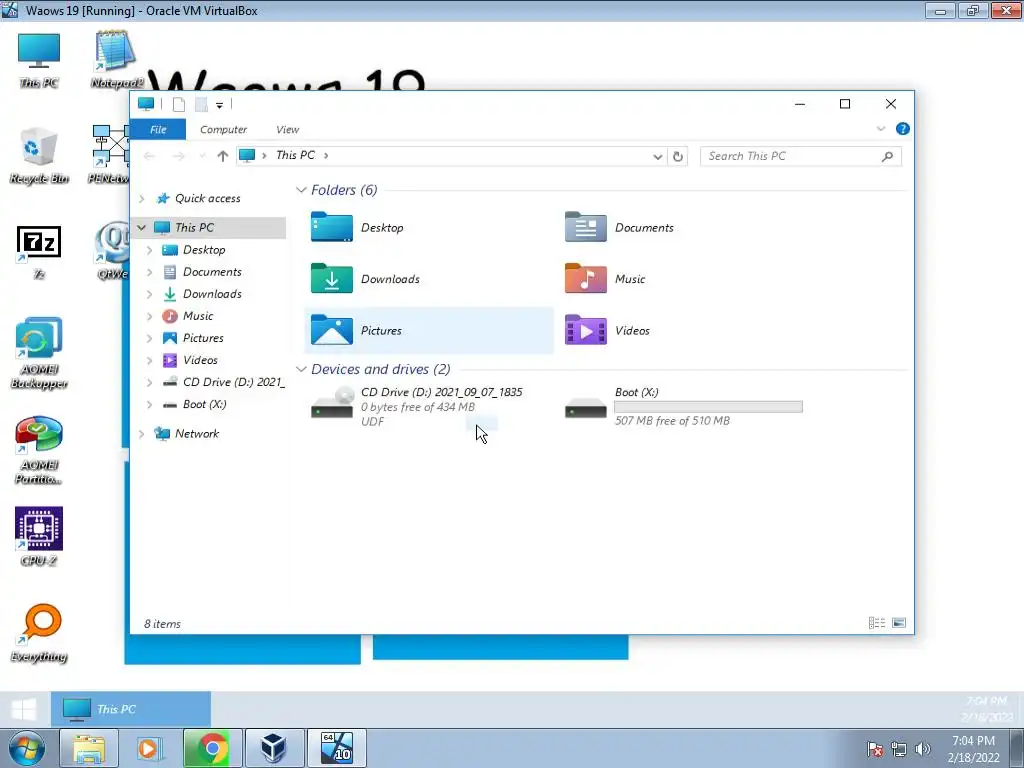Click the search magnifier icon

coord(887,156)
